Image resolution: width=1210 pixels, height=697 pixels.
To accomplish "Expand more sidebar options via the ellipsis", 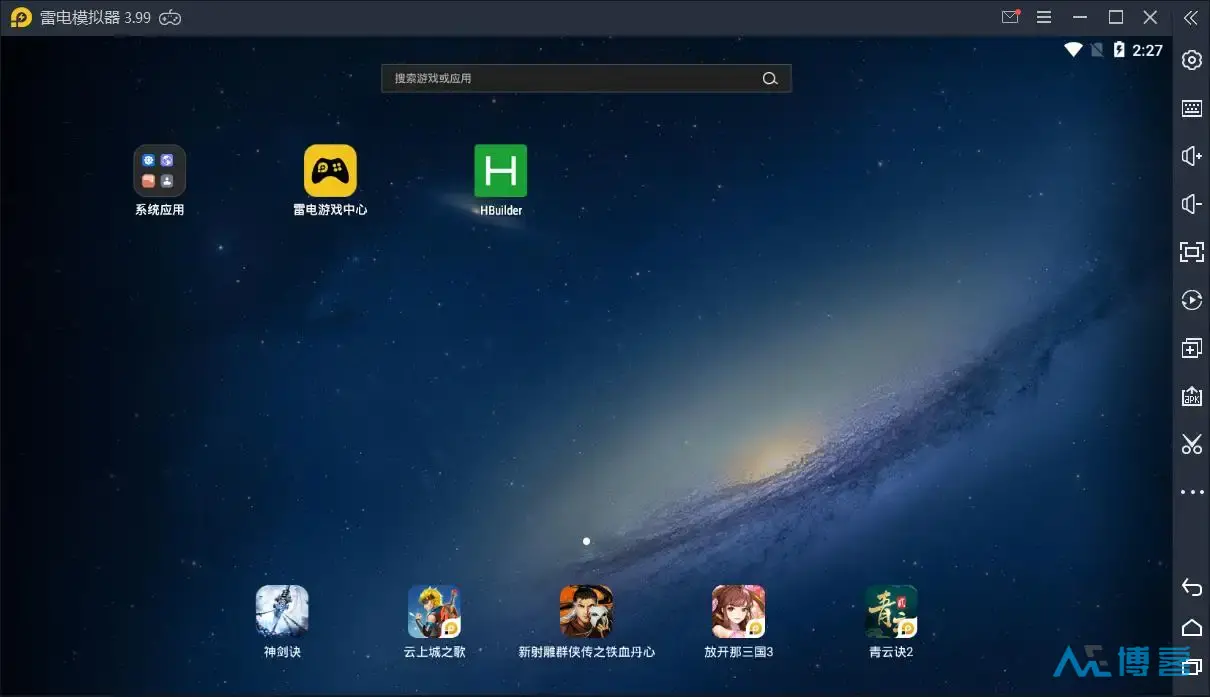I will (1191, 492).
